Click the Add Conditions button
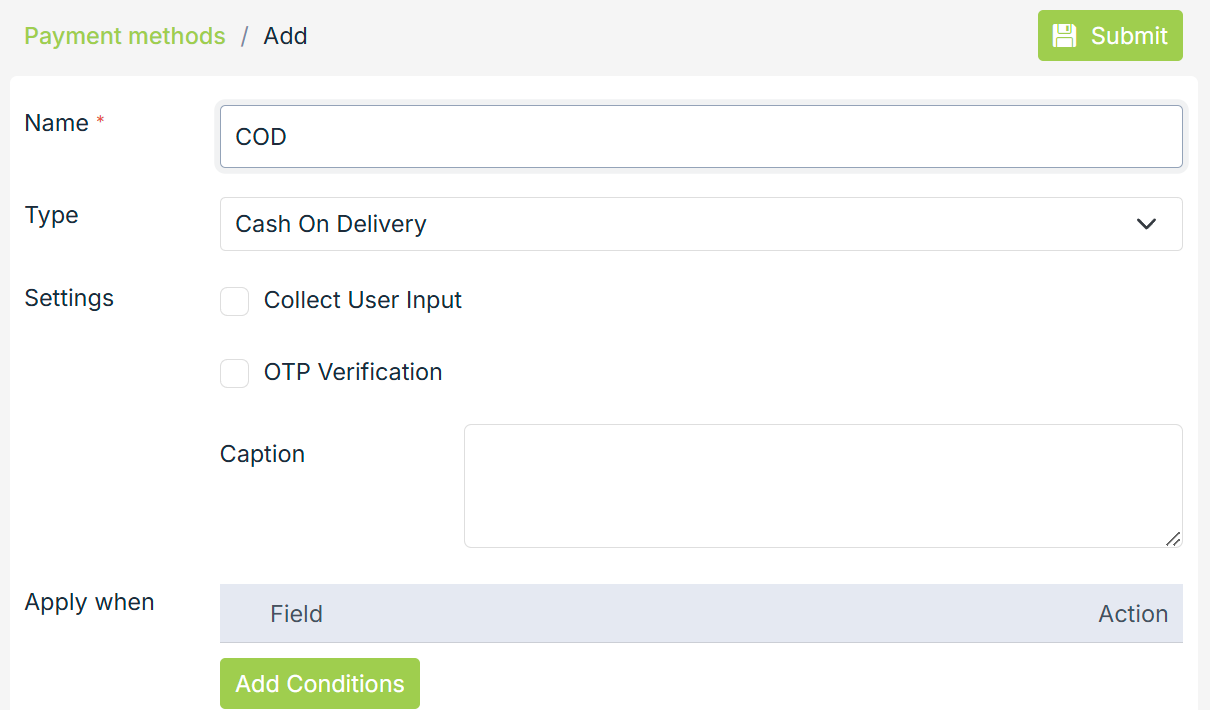The width and height of the screenshot is (1210, 710). (x=320, y=684)
